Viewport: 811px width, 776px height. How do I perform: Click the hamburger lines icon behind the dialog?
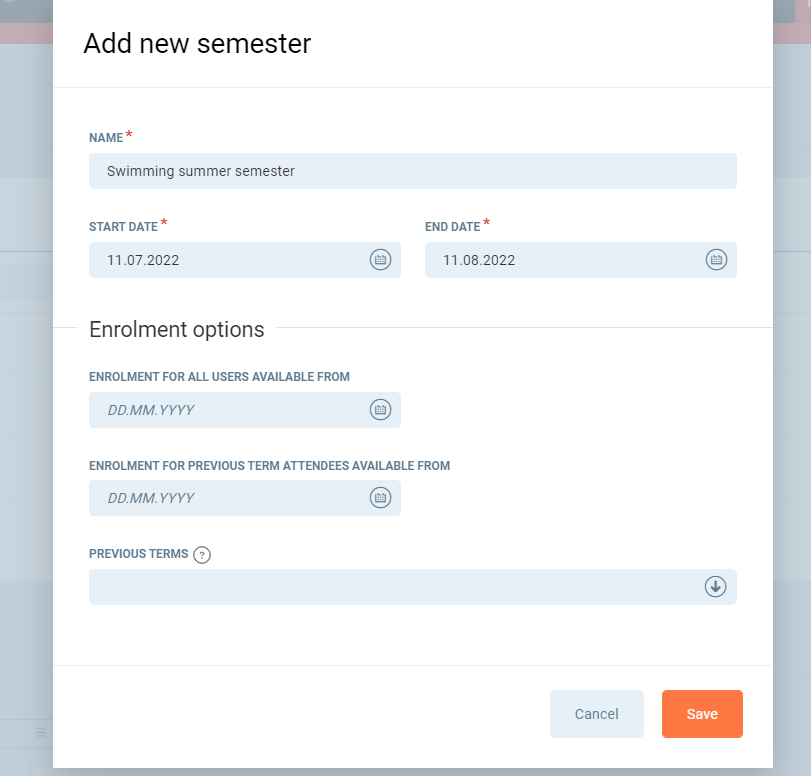40,732
